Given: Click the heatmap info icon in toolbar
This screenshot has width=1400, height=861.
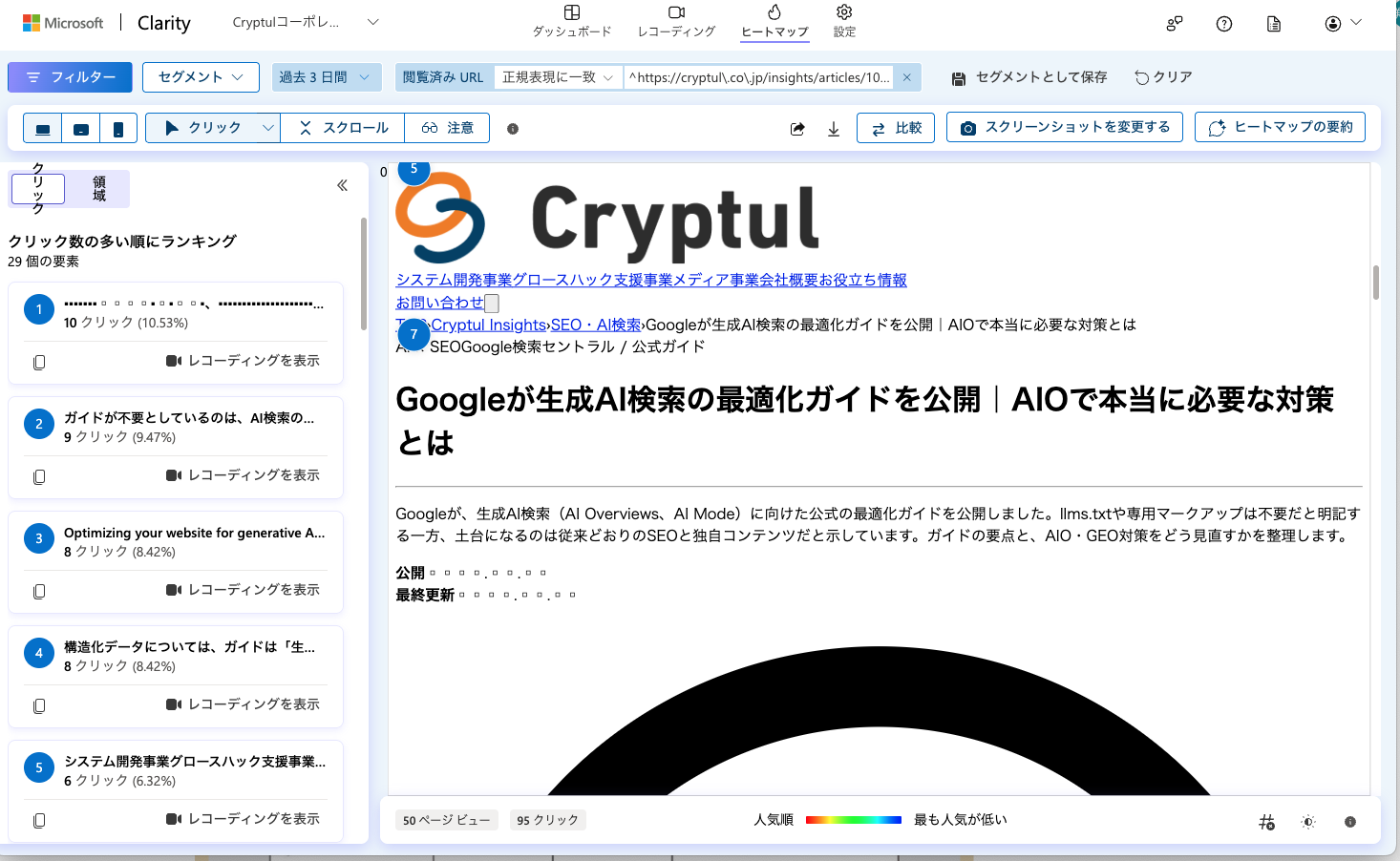Looking at the screenshot, I should pos(513,129).
